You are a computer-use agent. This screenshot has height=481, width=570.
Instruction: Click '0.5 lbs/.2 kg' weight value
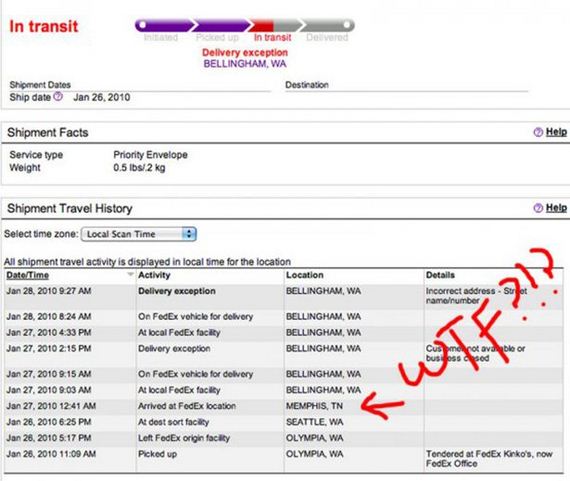click(139, 168)
